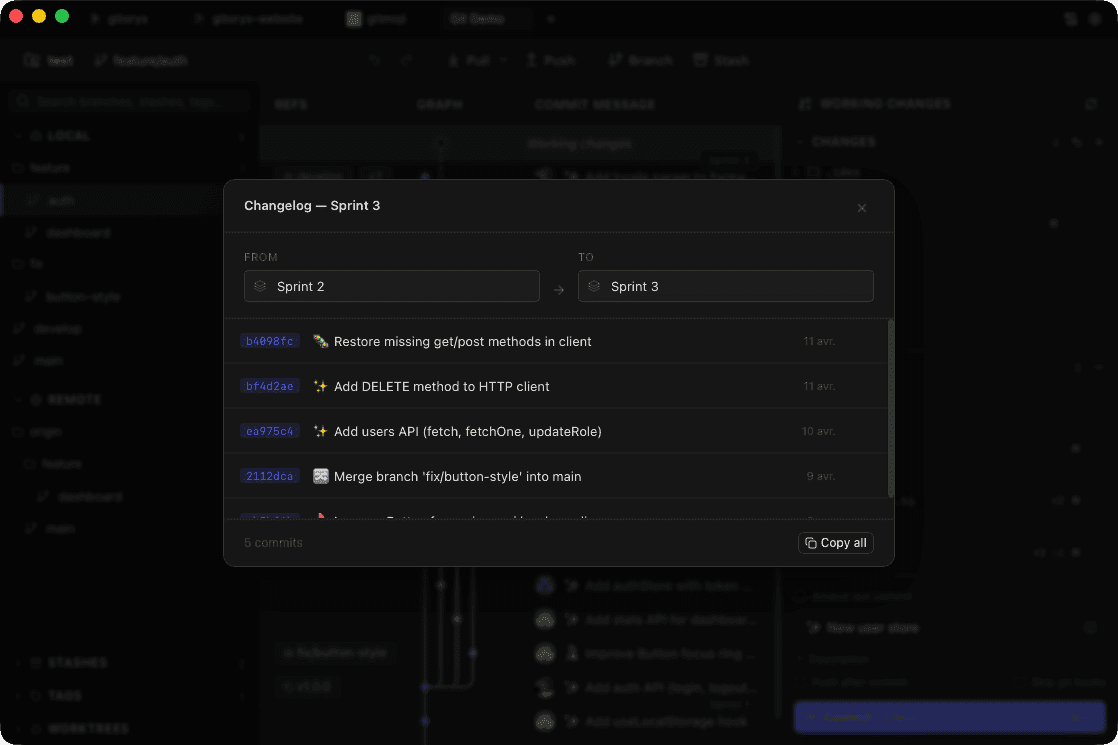The width and height of the screenshot is (1118, 745).
Task: Select 'Add users API (fetch, fetchOne, updateRole)' commit
Action: (x=556, y=431)
